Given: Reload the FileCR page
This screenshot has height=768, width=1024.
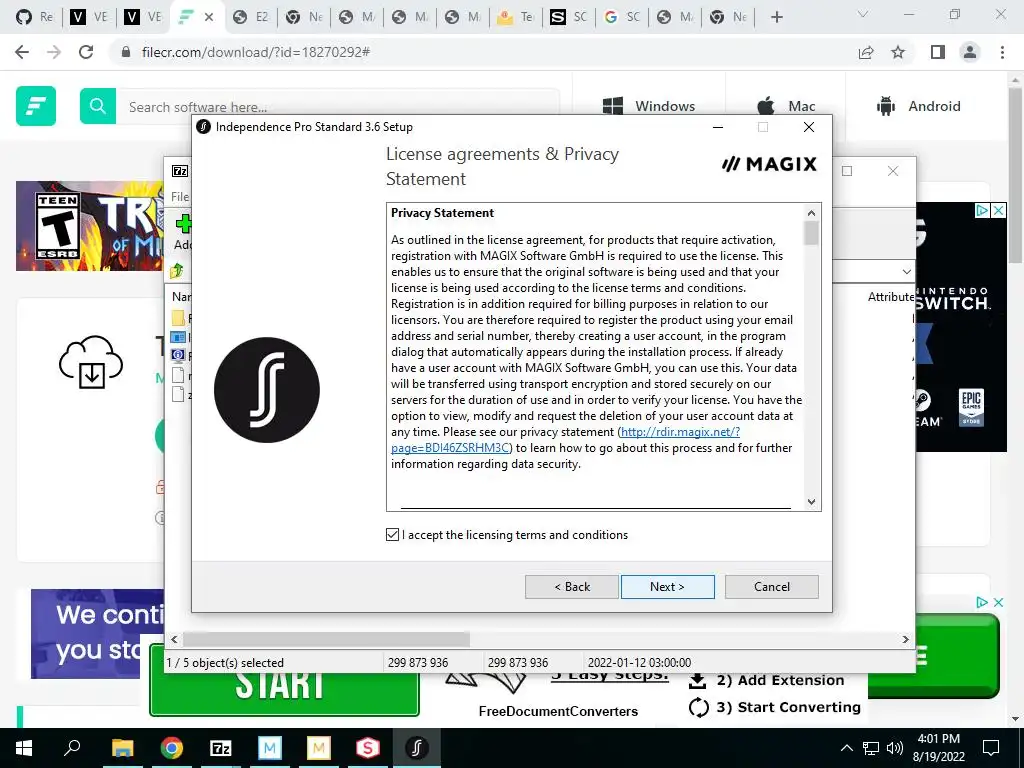Looking at the screenshot, I should [x=86, y=52].
